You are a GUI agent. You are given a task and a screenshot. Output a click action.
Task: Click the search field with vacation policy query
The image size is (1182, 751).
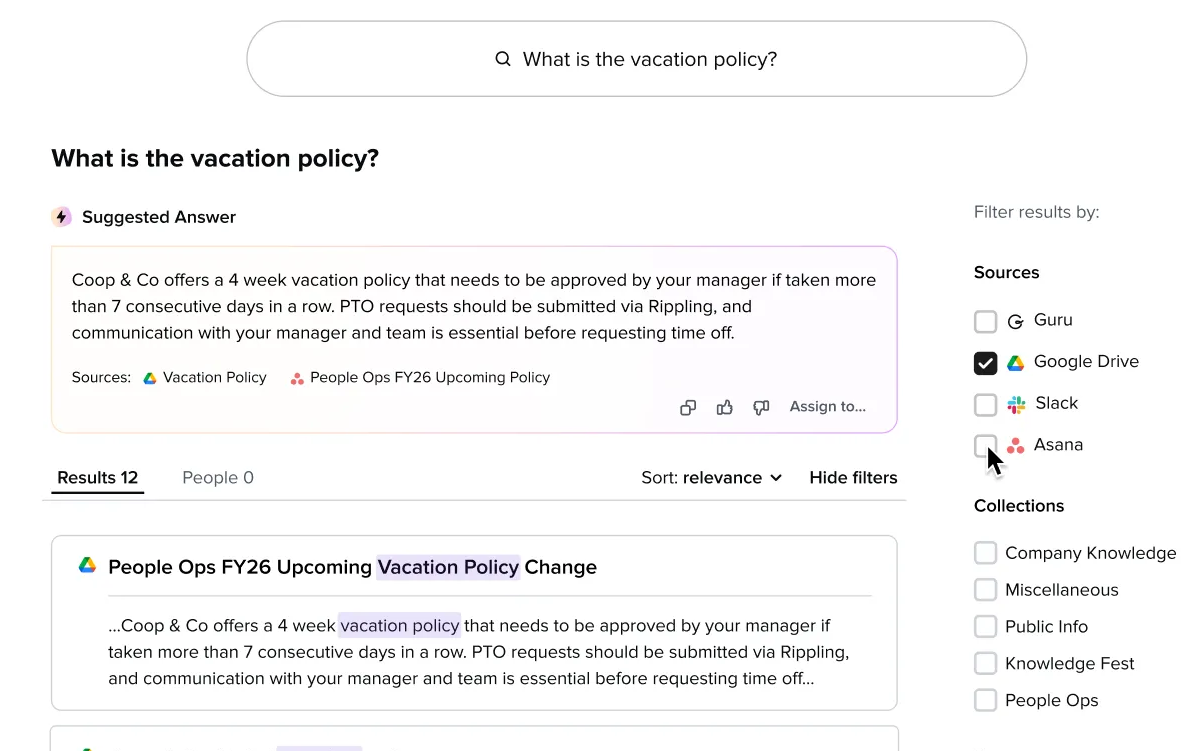pyautogui.click(x=636, y=59)
